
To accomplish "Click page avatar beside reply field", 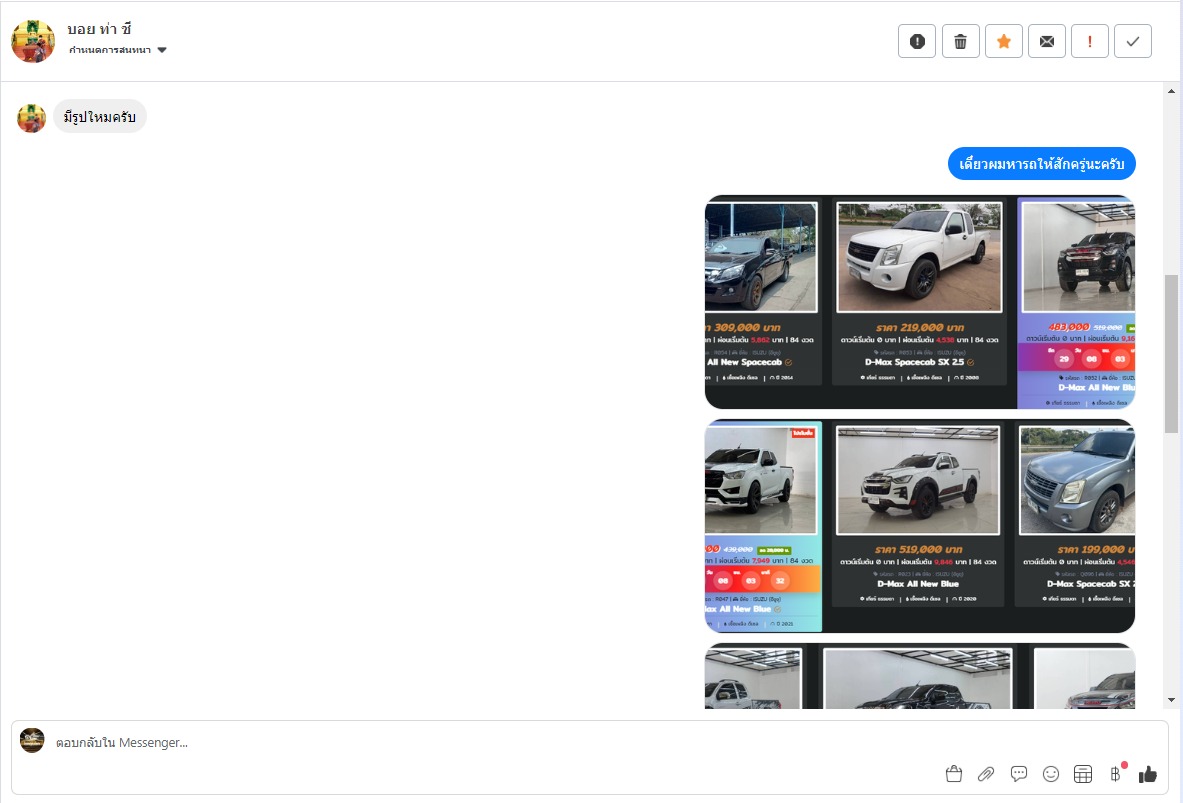I will click(32, 740).
